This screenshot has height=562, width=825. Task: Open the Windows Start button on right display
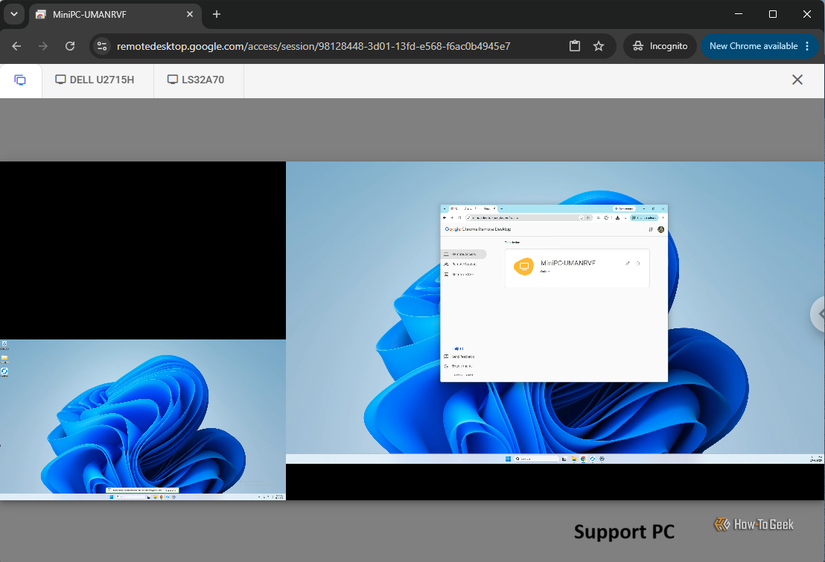[x=508, y=459]
